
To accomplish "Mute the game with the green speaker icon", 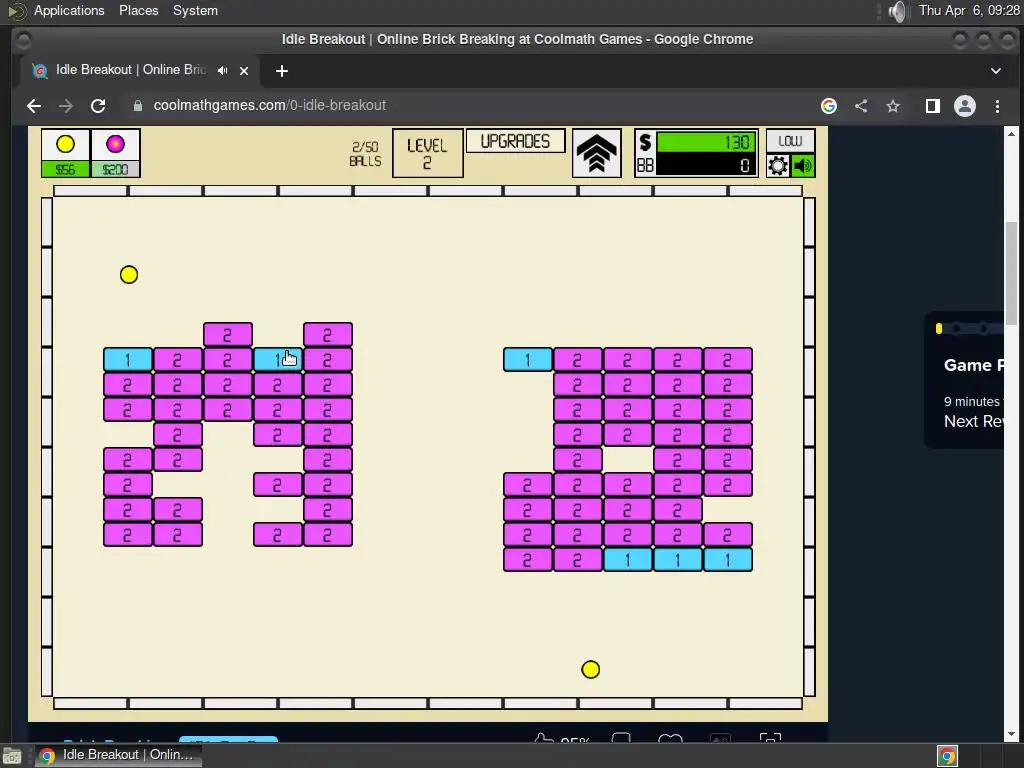I will pos(803,166).
